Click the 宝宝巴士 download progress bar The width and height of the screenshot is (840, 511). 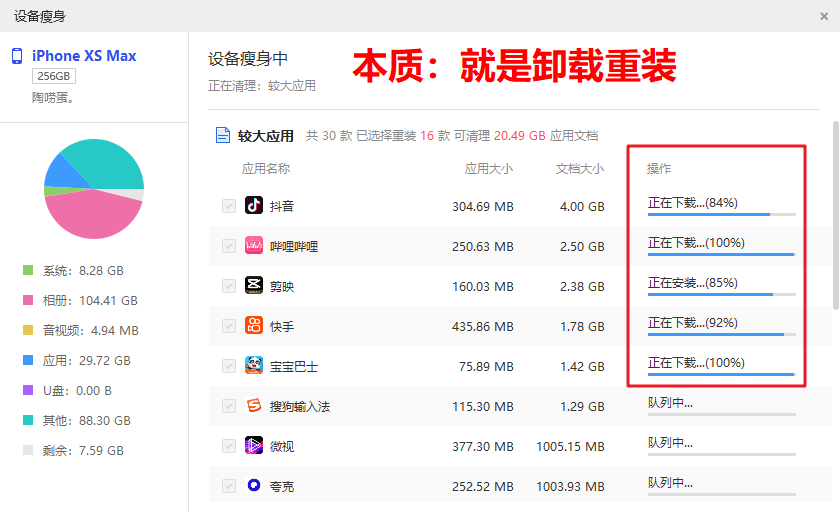pos(722,374)
